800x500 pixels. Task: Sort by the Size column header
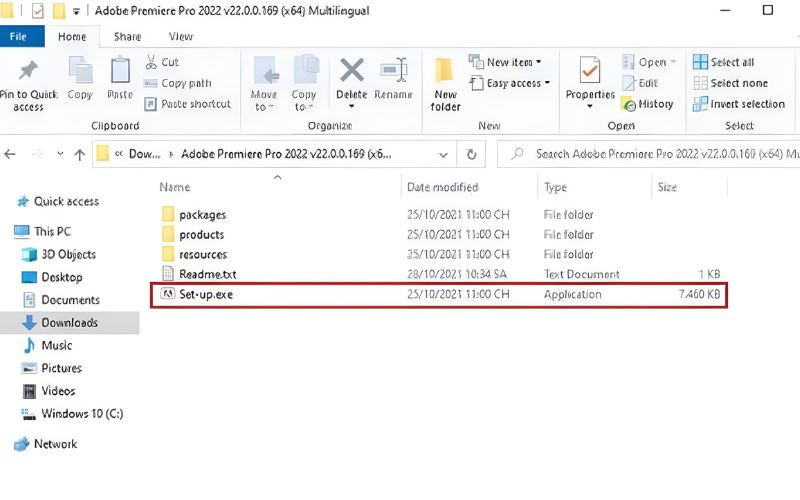point(667,187)
